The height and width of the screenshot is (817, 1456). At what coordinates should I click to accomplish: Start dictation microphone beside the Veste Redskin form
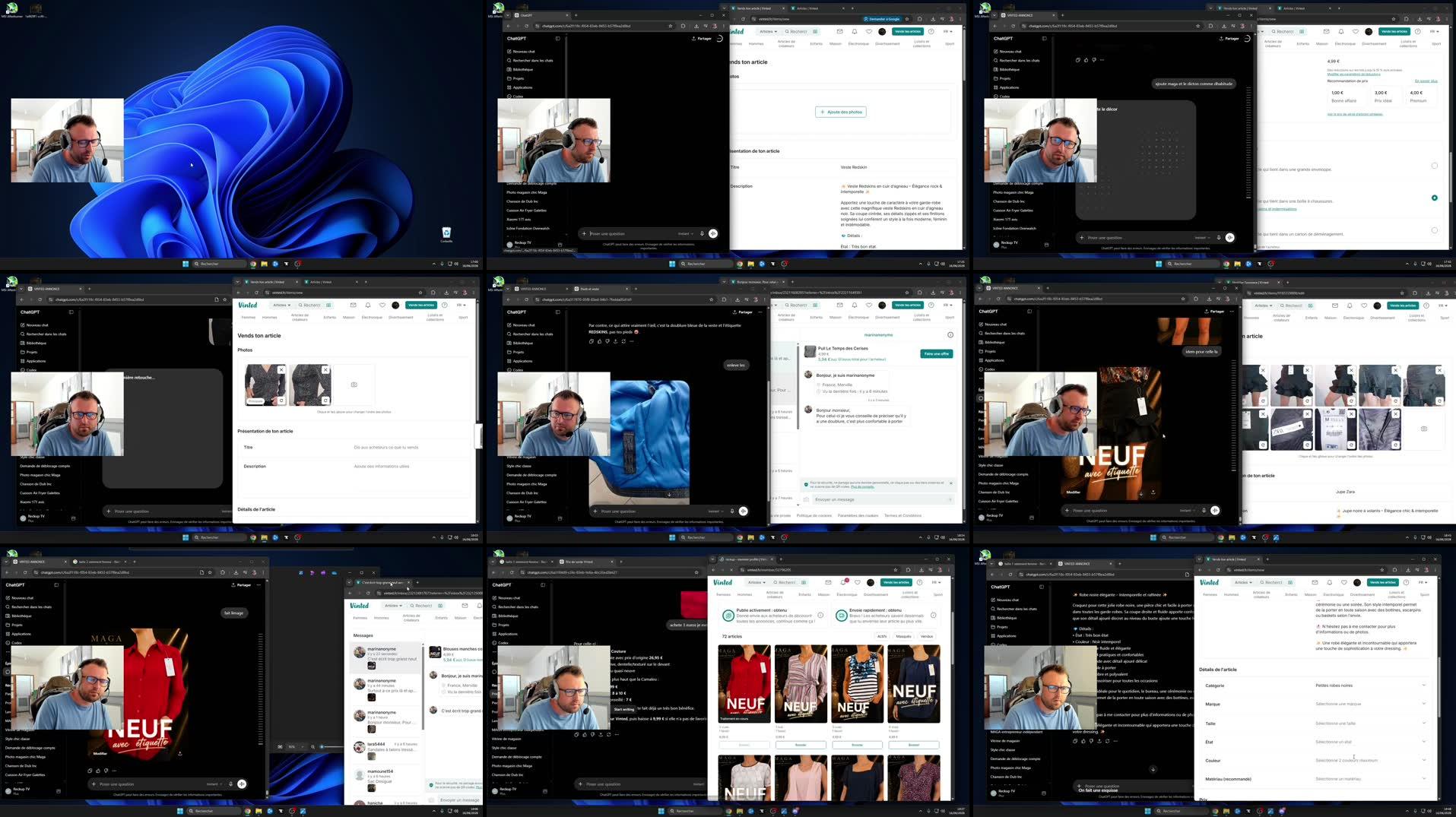(702, 233)
